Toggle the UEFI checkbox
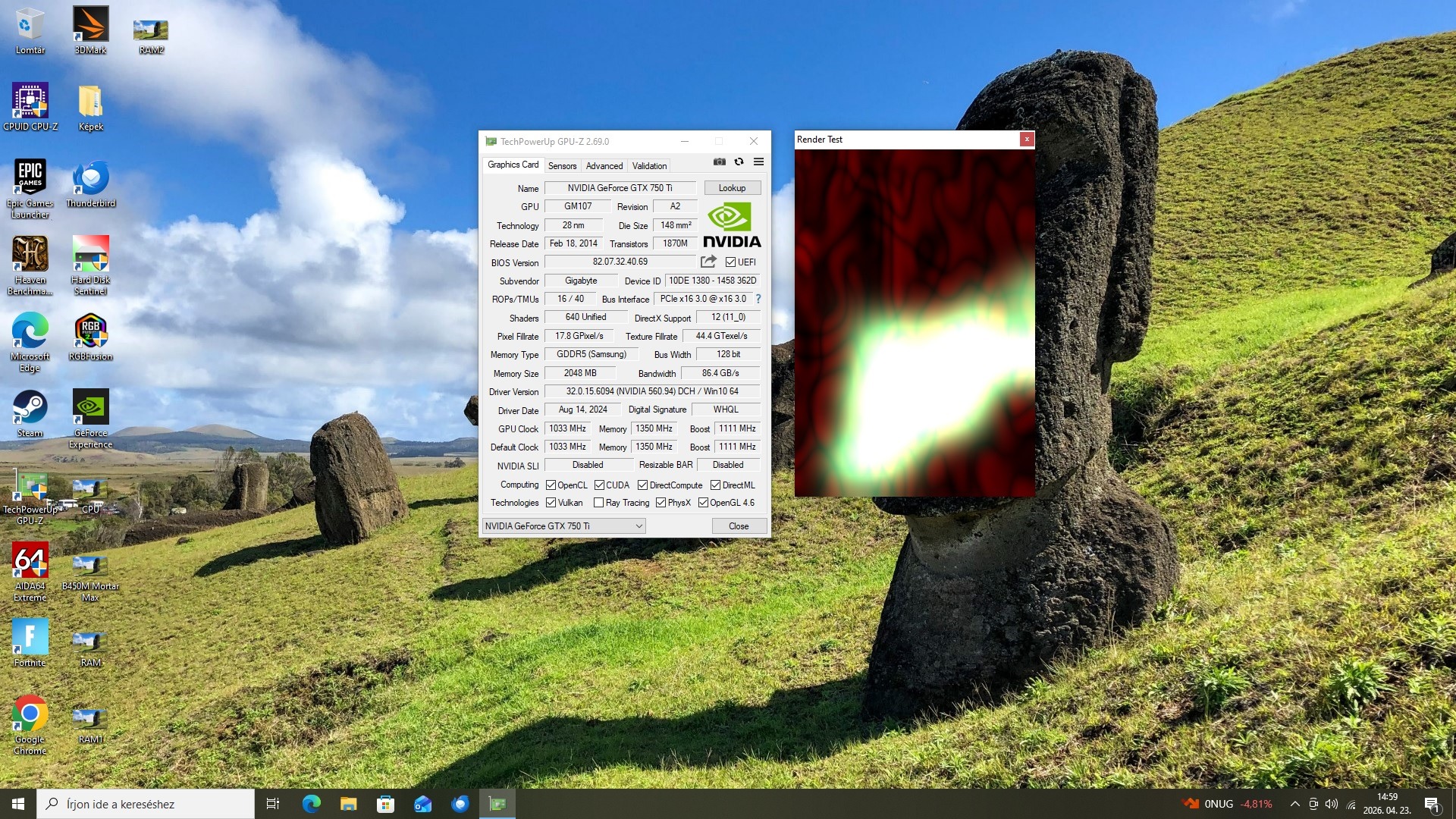 (x=730, y=262)
